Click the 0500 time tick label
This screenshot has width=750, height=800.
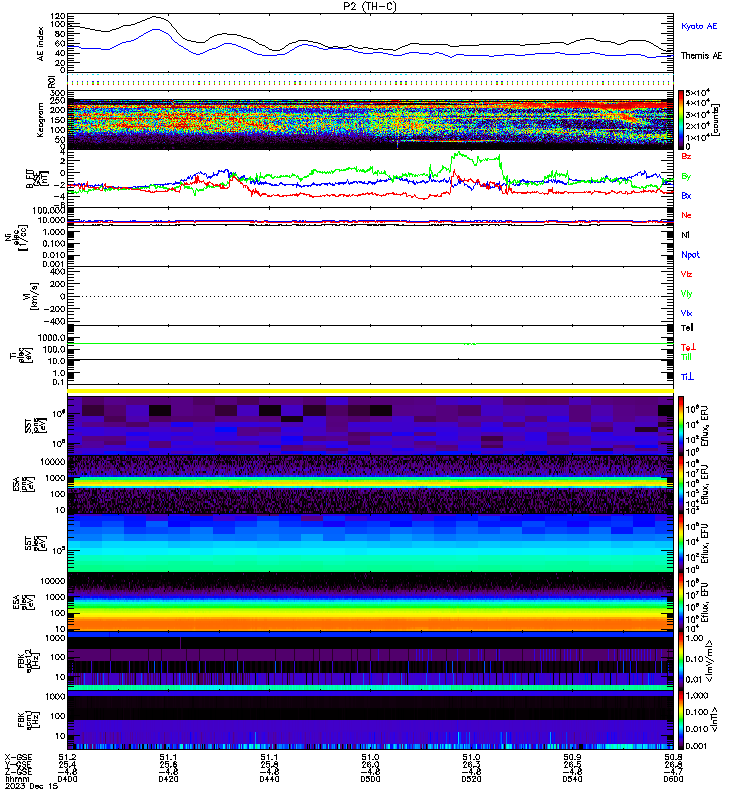tap(370, 780)
